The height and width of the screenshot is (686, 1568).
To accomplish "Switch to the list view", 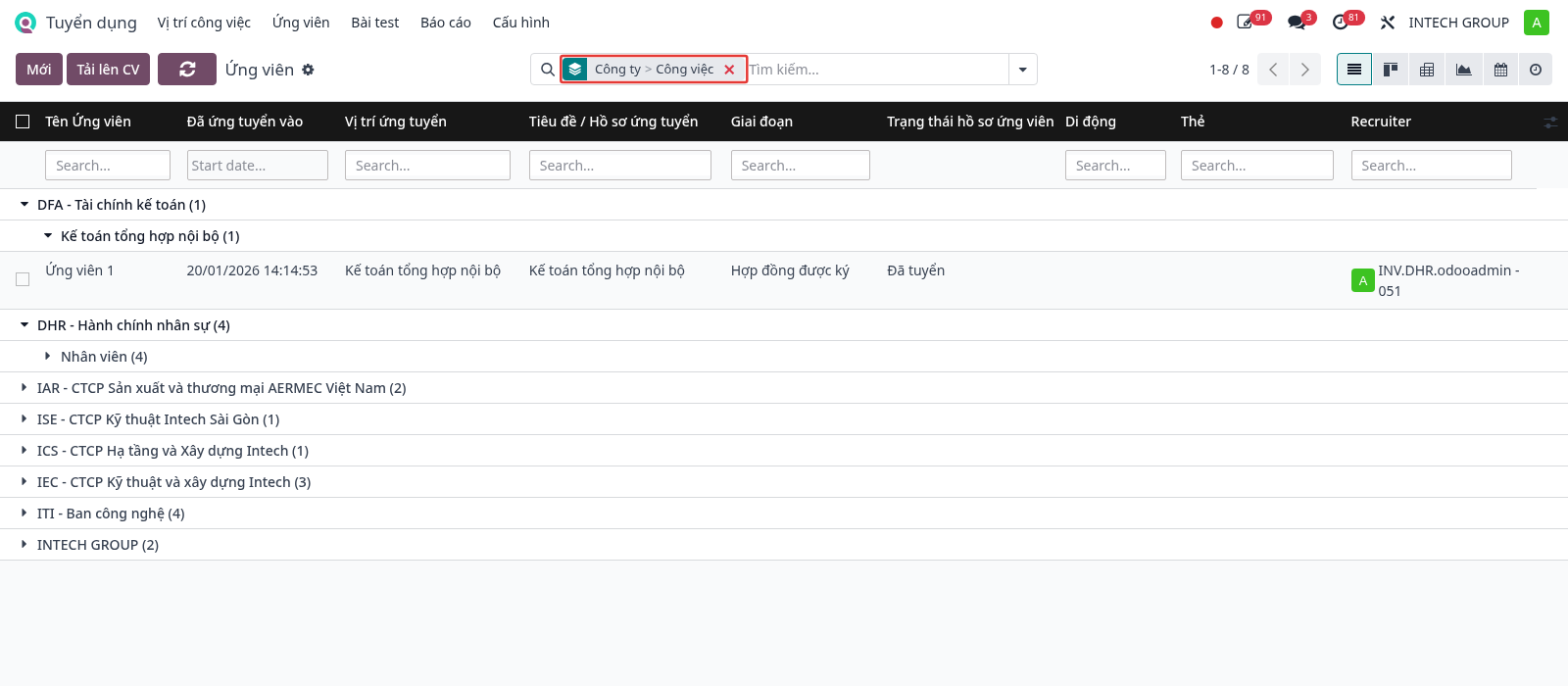I will 1354,70.
